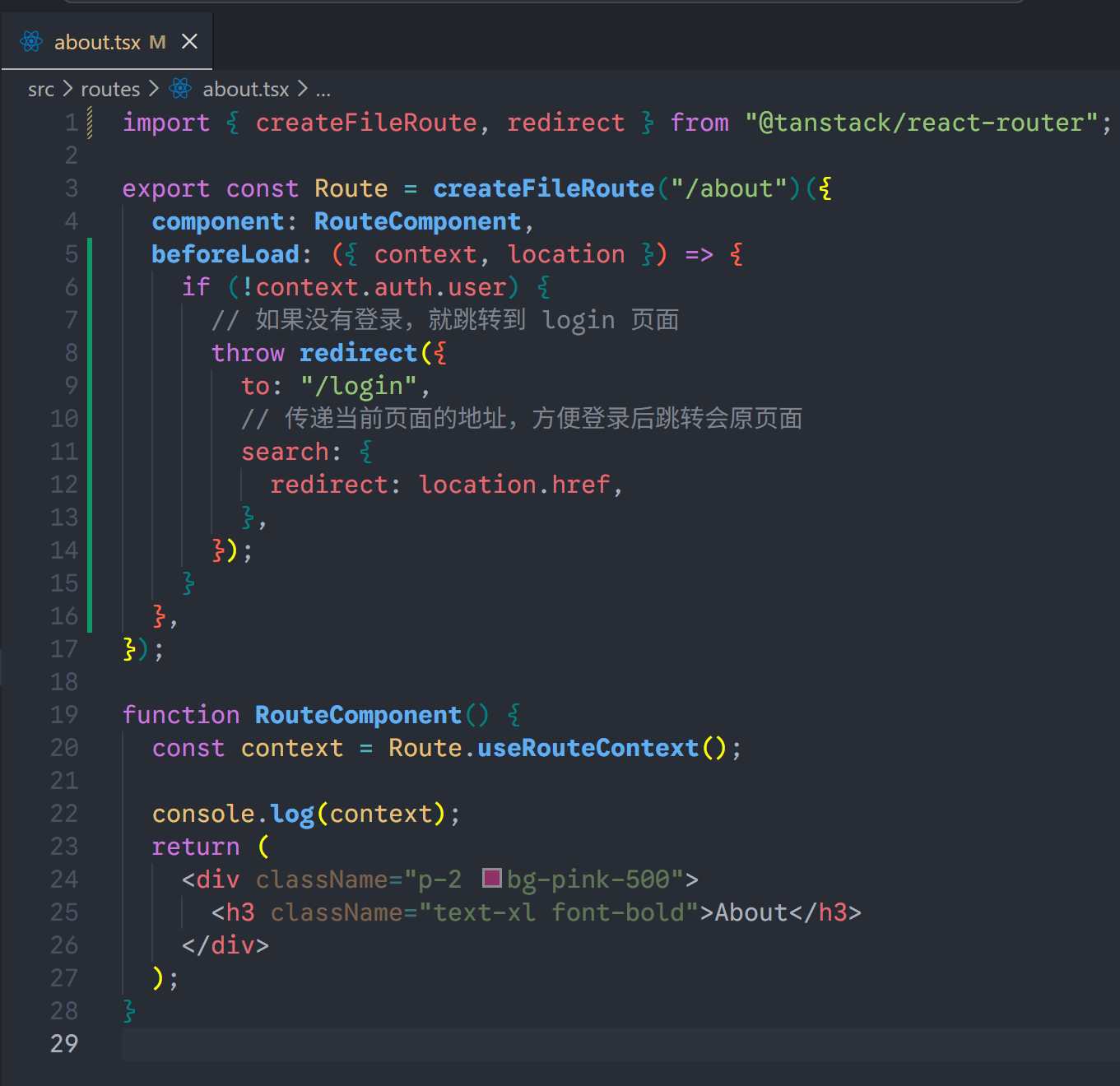
Task: Expand the breadcrumb ellipsis symbol list
Action: (323, 89)
